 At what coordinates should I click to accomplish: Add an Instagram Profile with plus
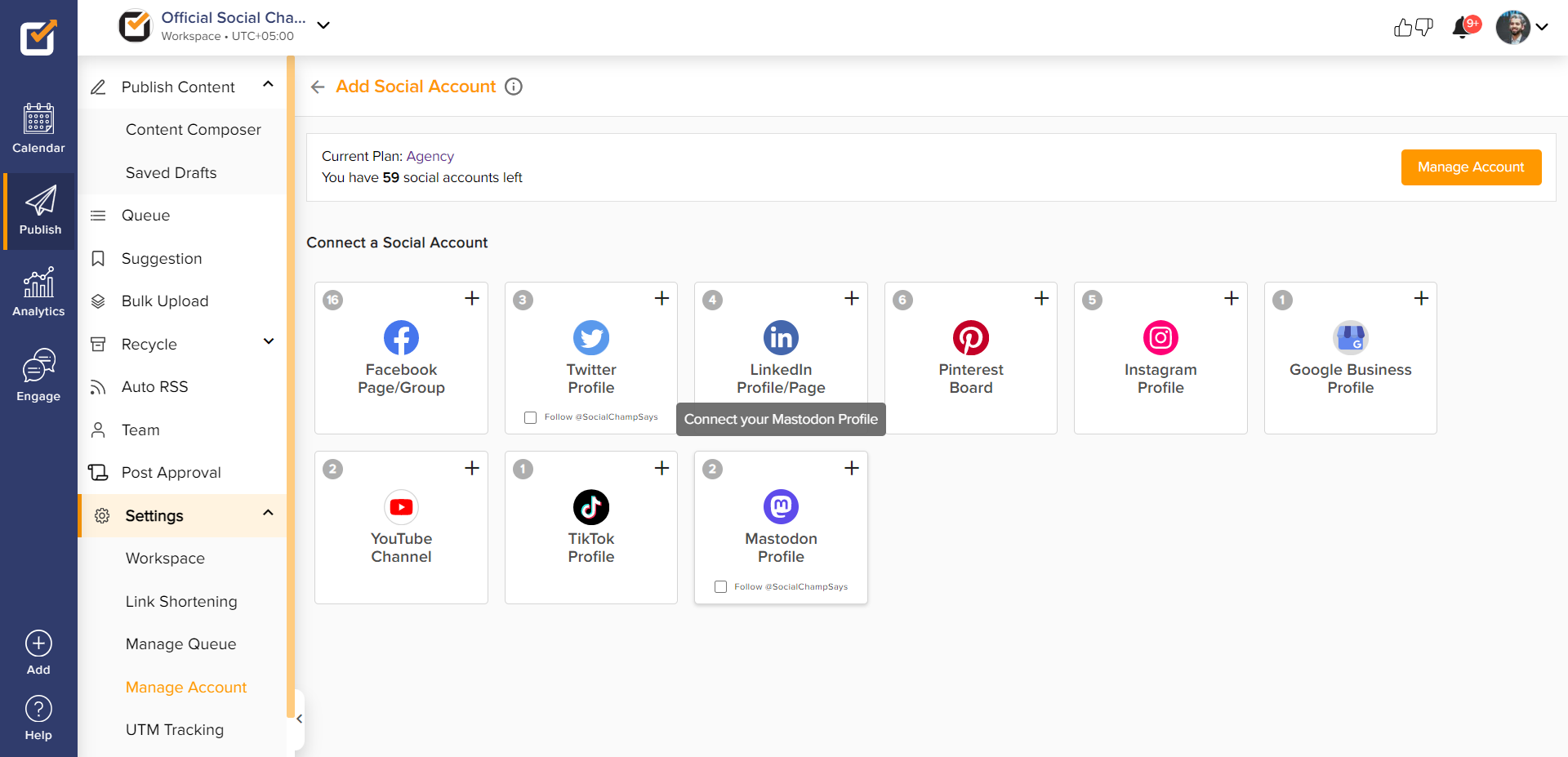1232,298
